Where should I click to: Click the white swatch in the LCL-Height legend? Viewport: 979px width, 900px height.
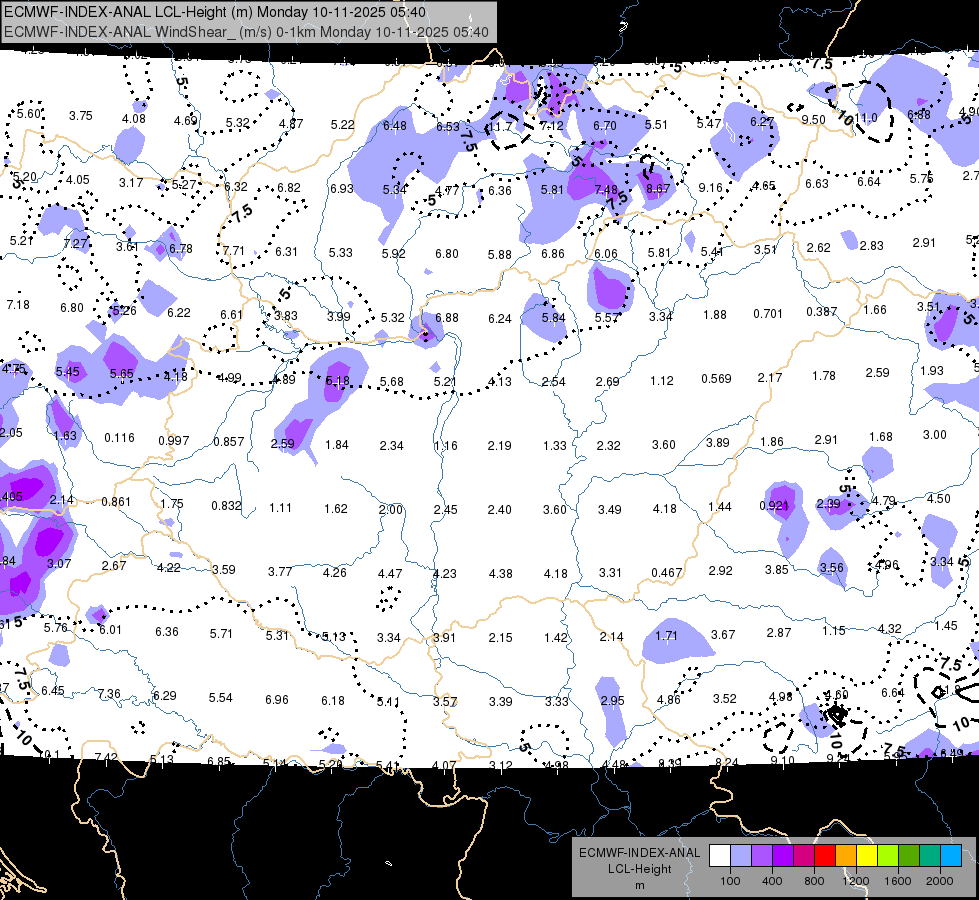(720, 856)
